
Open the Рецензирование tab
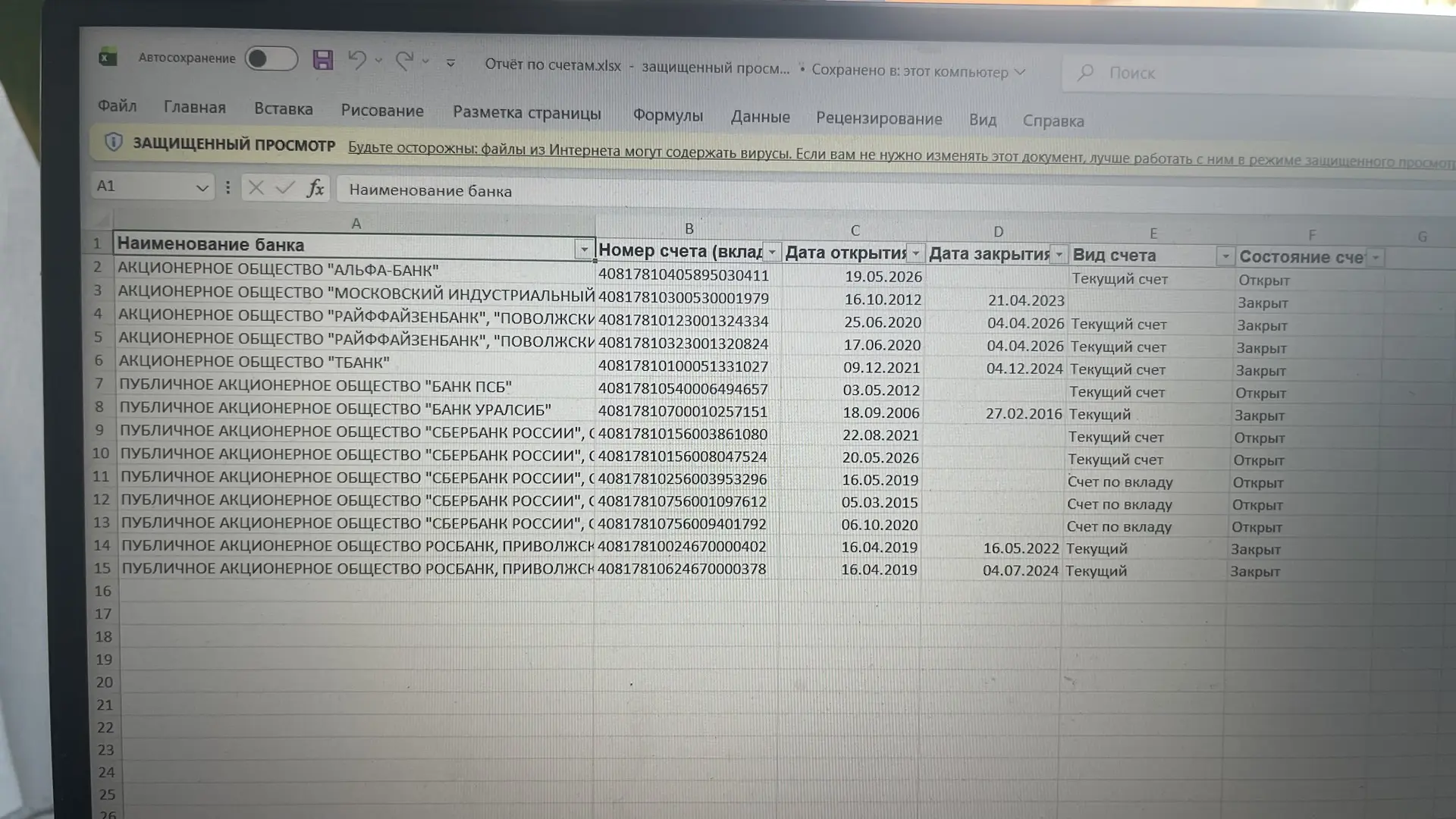click(x=879, y=118)
